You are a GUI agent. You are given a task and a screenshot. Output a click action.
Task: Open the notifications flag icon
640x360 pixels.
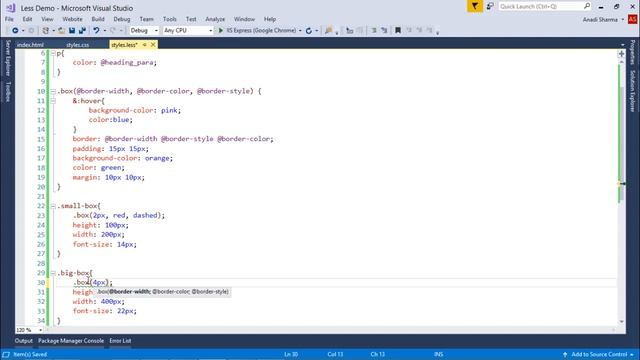pyautogui.click(x=475, y=6)
